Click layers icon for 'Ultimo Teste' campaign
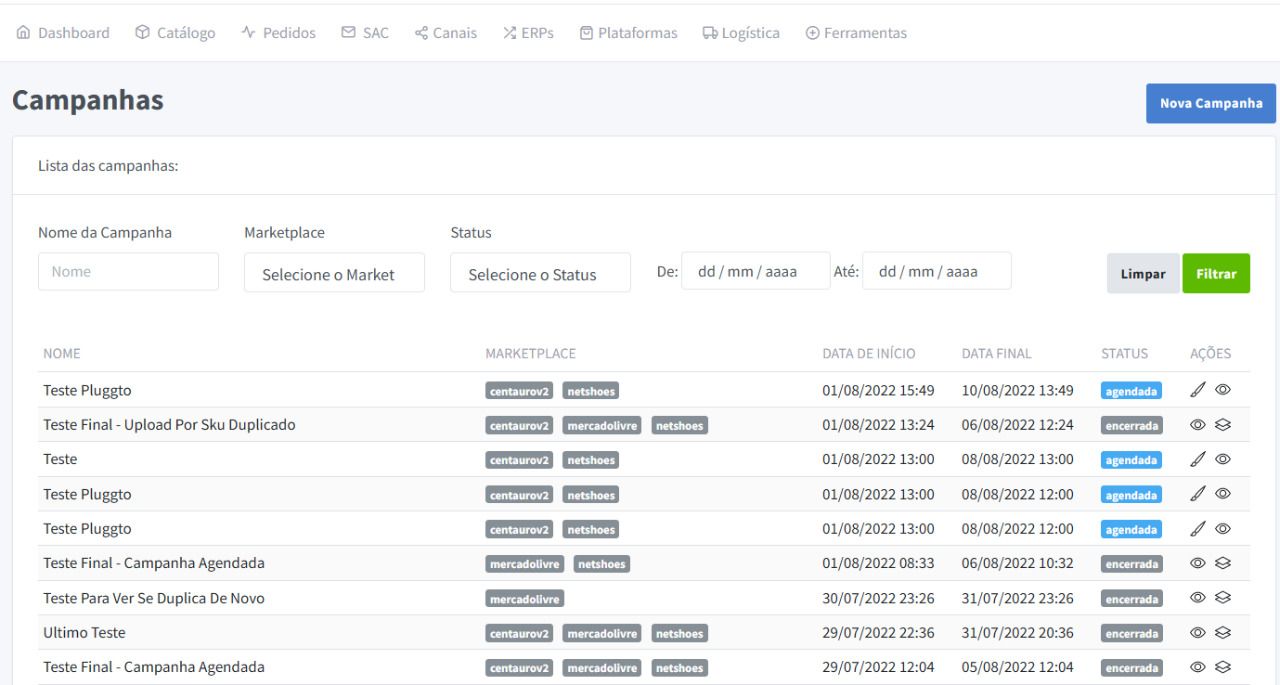The height and width of the screenshot is (685, 1280). point(1222,632)
